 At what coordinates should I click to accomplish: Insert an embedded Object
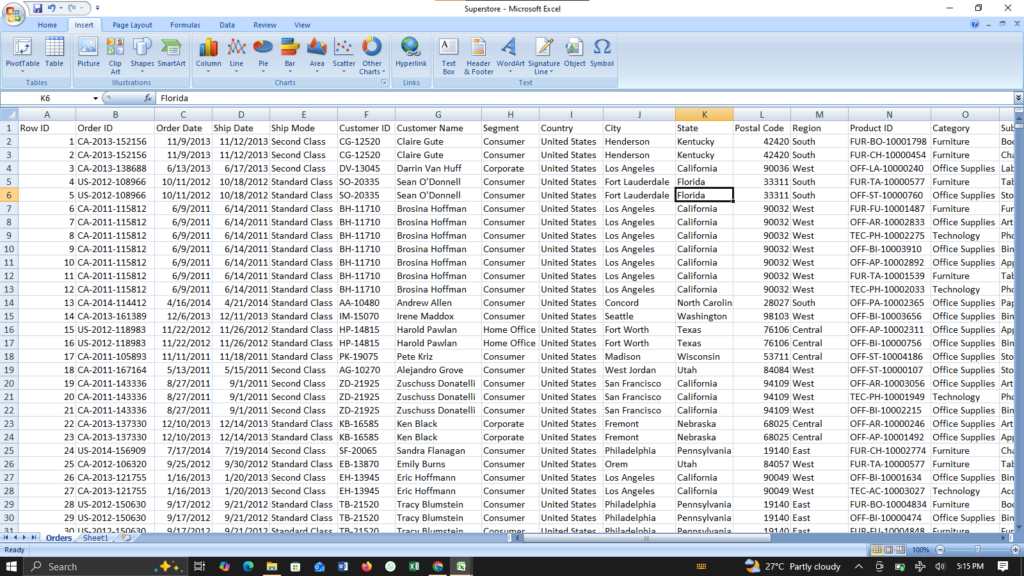(x=575, y=52)
